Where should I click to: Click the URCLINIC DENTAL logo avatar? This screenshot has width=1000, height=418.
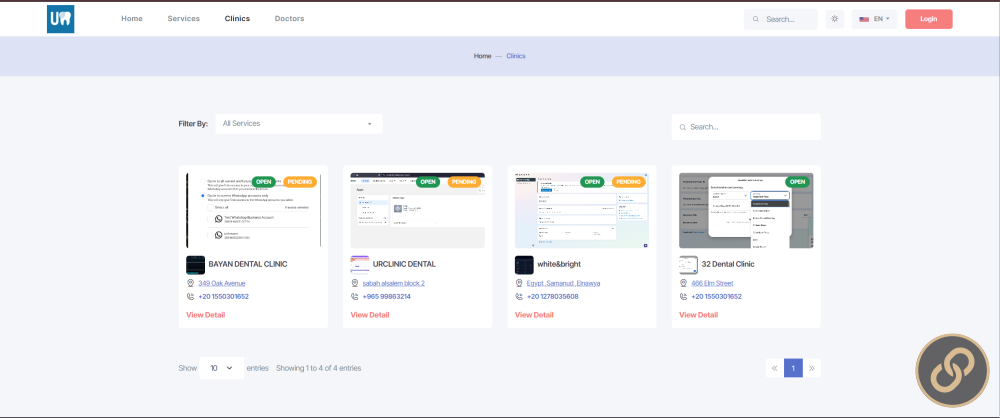[x=360, y=265]
